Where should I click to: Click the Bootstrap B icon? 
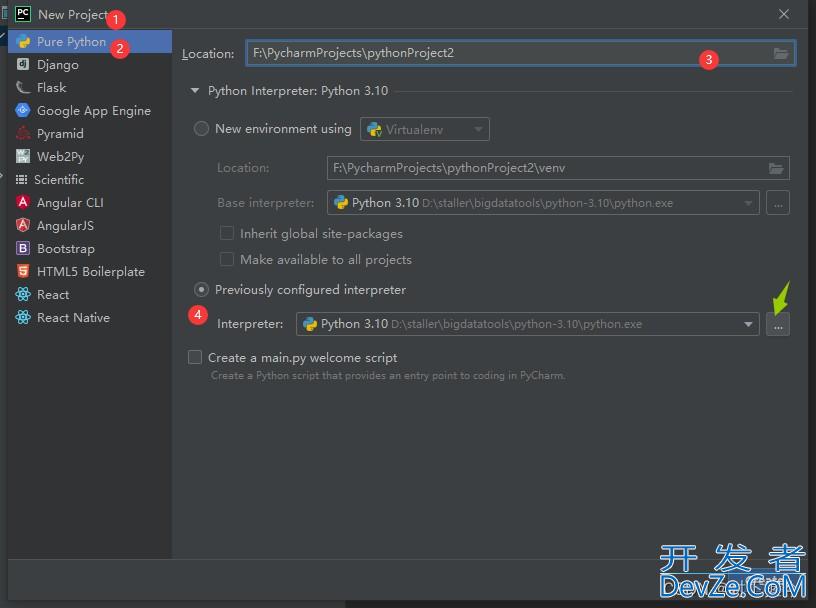click(x=23, y=248)
